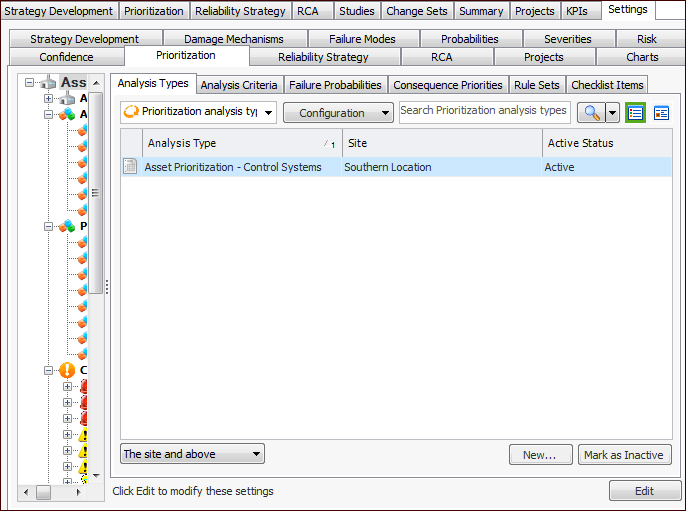Switch to card detail view icon
The image size is (686, 511).
coord(661,113)
